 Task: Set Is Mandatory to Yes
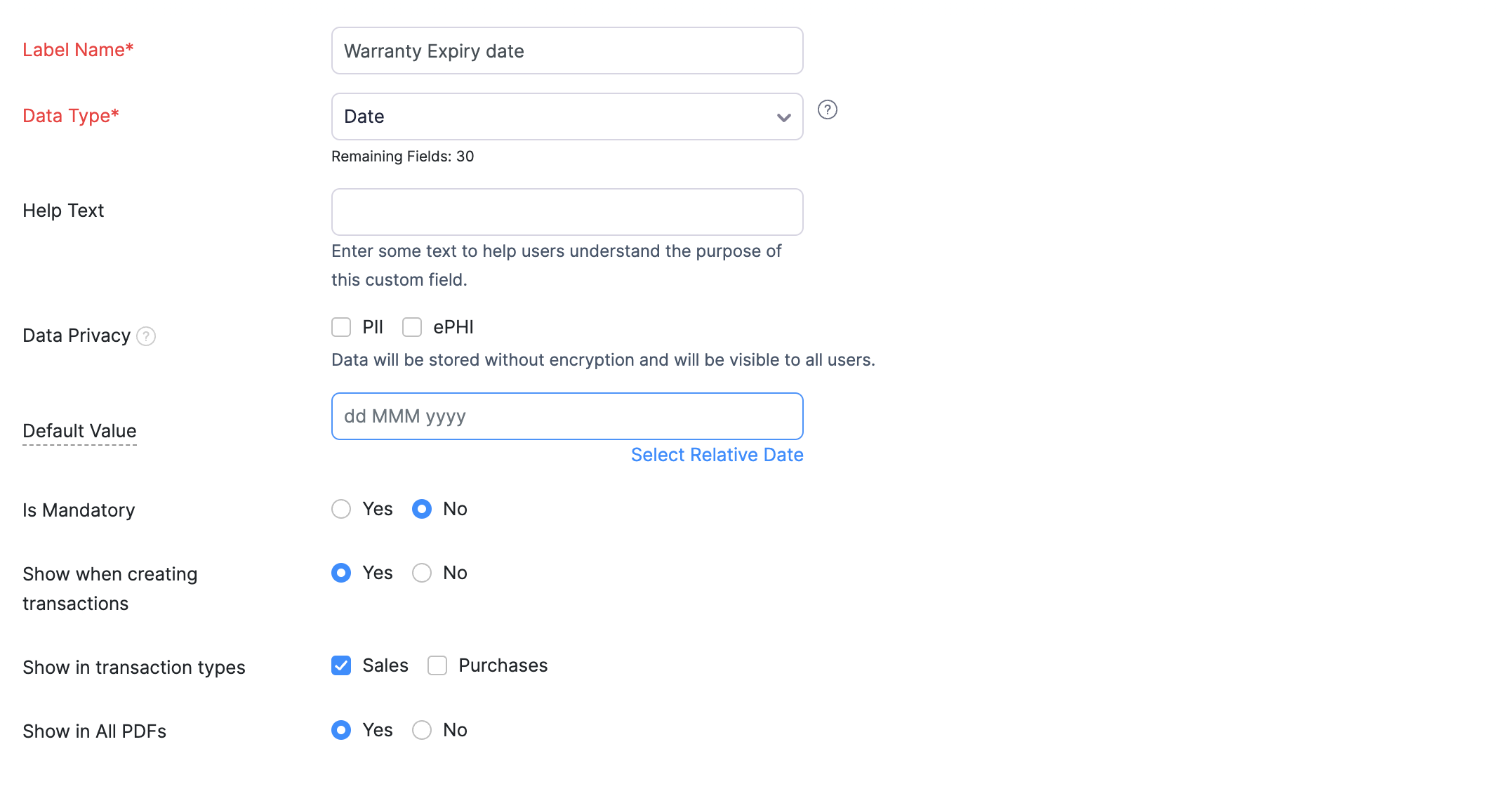[x=341, y=509]
